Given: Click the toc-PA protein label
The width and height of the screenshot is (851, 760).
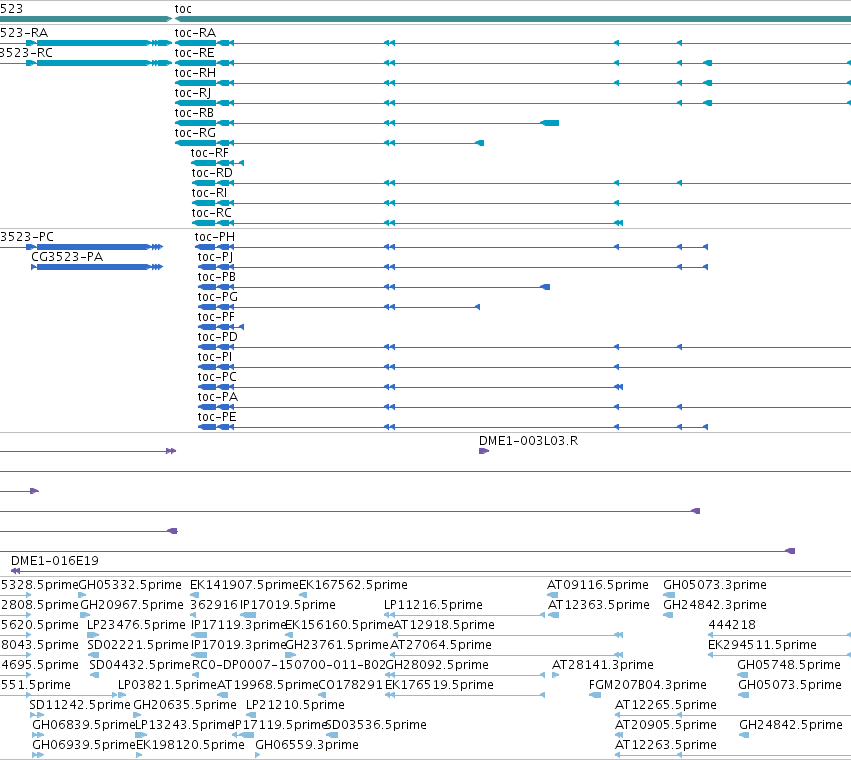Looking at the screenshot, I should [218, 397].
